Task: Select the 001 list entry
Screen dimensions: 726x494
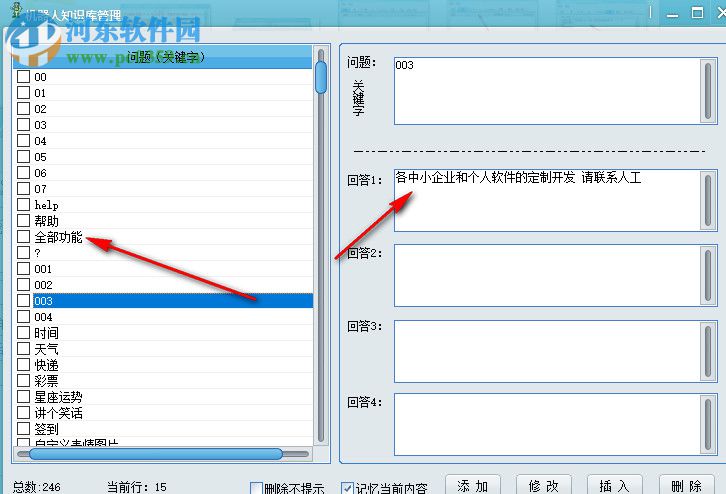Action: (x=163, y=269)
